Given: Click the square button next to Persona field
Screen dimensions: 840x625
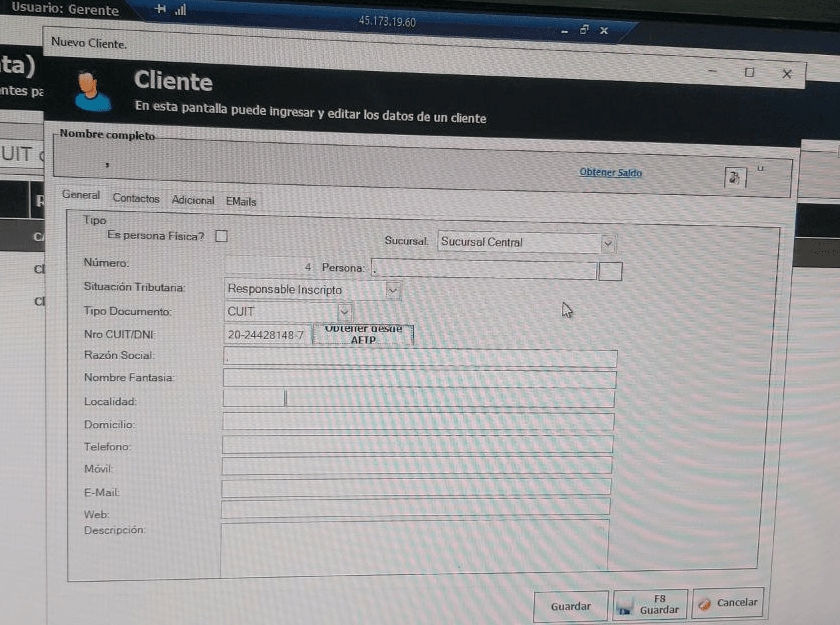Looking at the screenshot, I should pos(609,271).
